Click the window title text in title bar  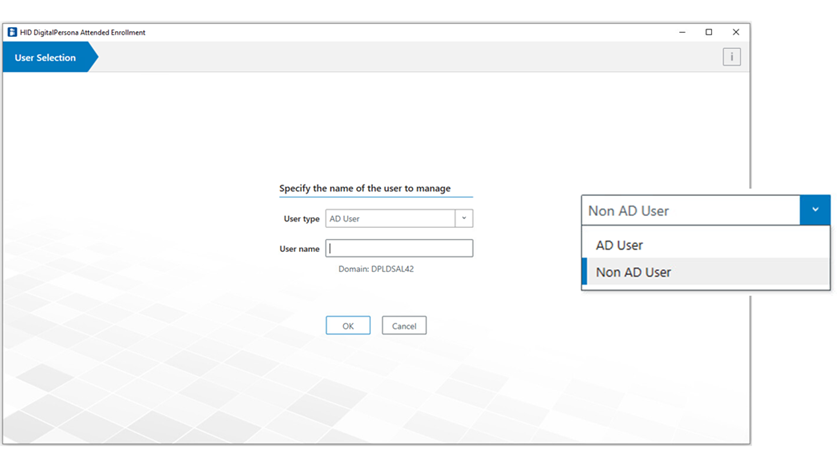83,32
